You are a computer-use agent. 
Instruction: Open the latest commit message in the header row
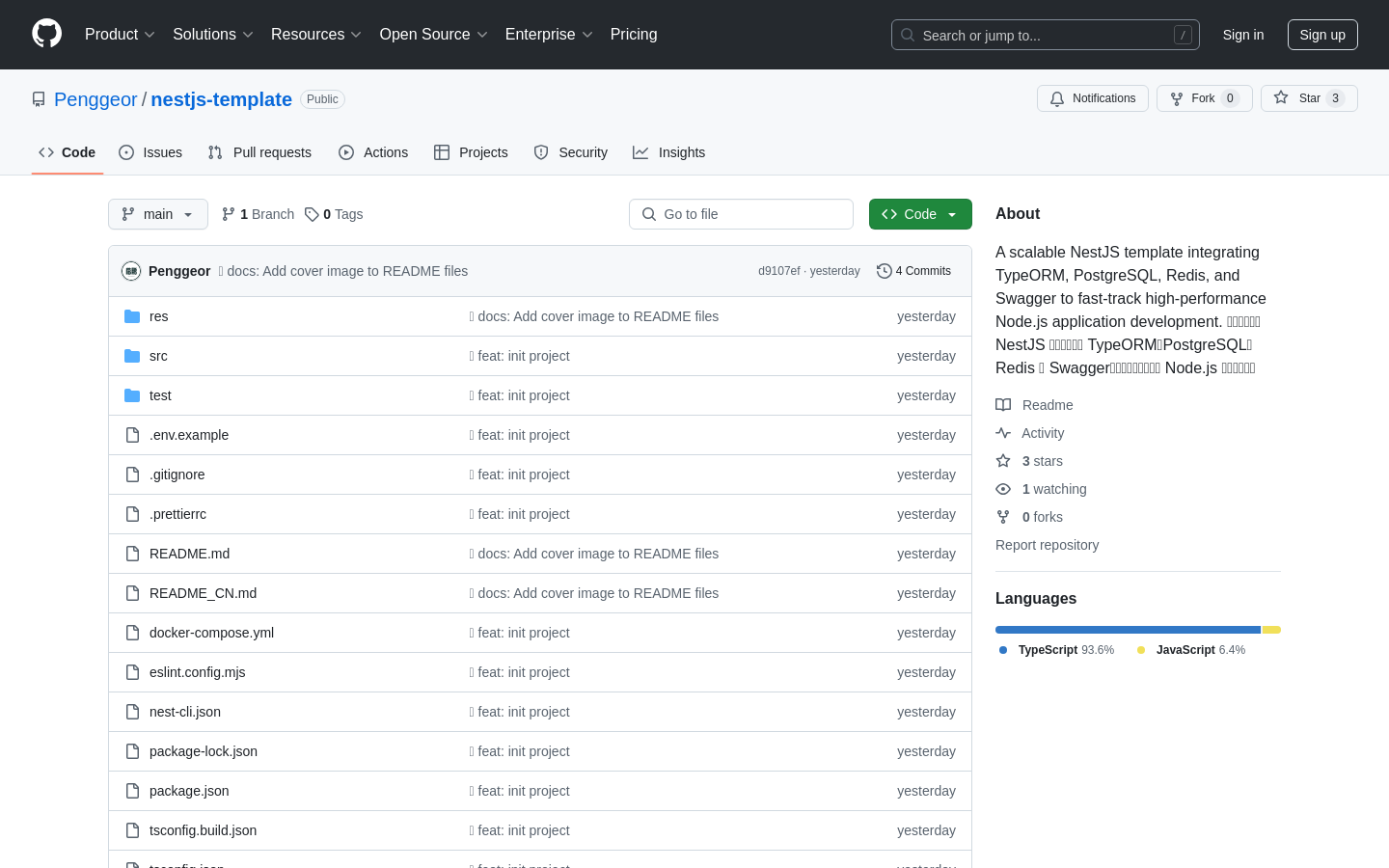[x=343, y=271]
